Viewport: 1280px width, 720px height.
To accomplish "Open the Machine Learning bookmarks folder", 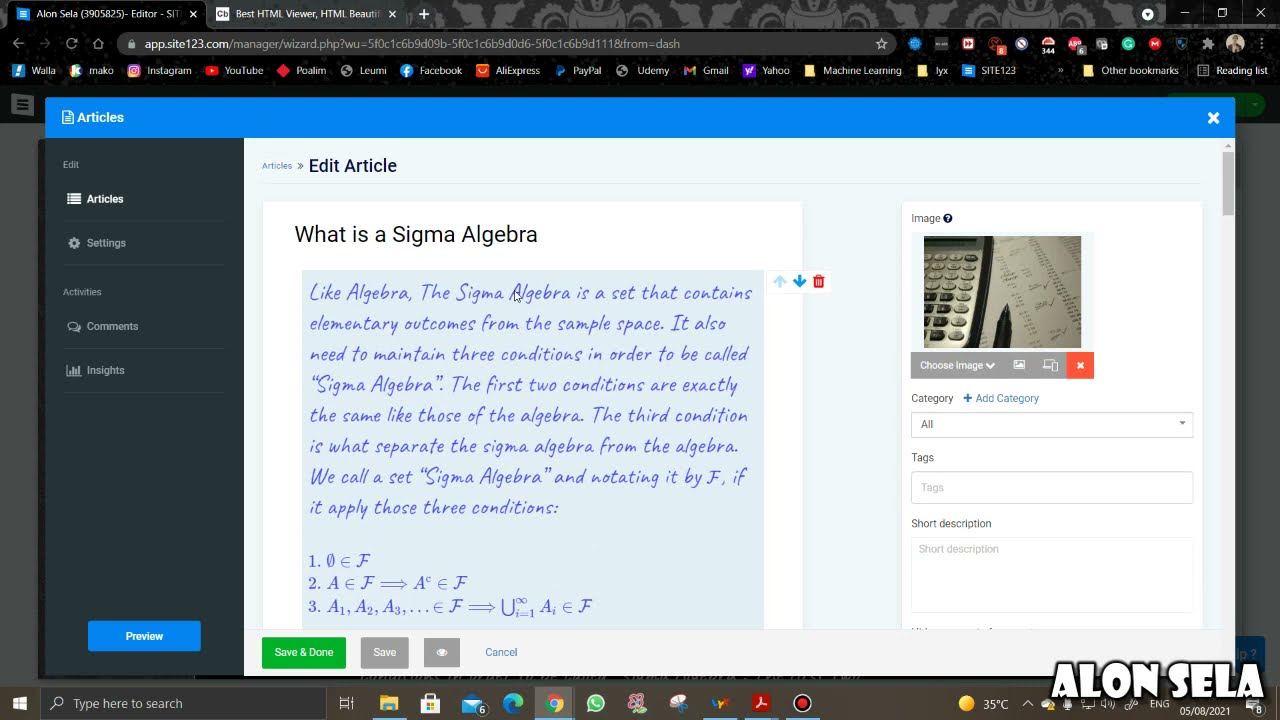I will 852,71.
